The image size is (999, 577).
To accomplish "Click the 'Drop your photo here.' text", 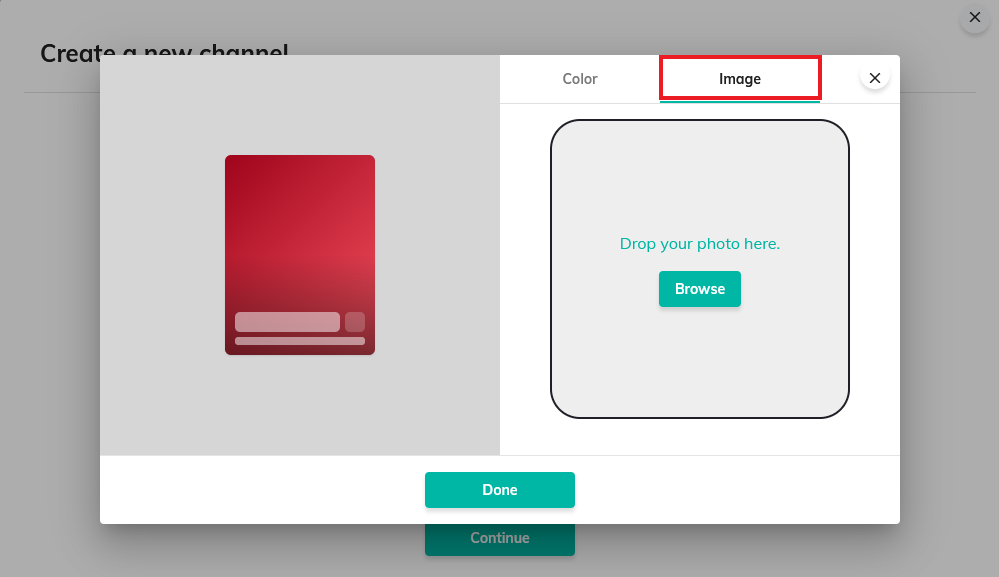I will coord(700,244).
